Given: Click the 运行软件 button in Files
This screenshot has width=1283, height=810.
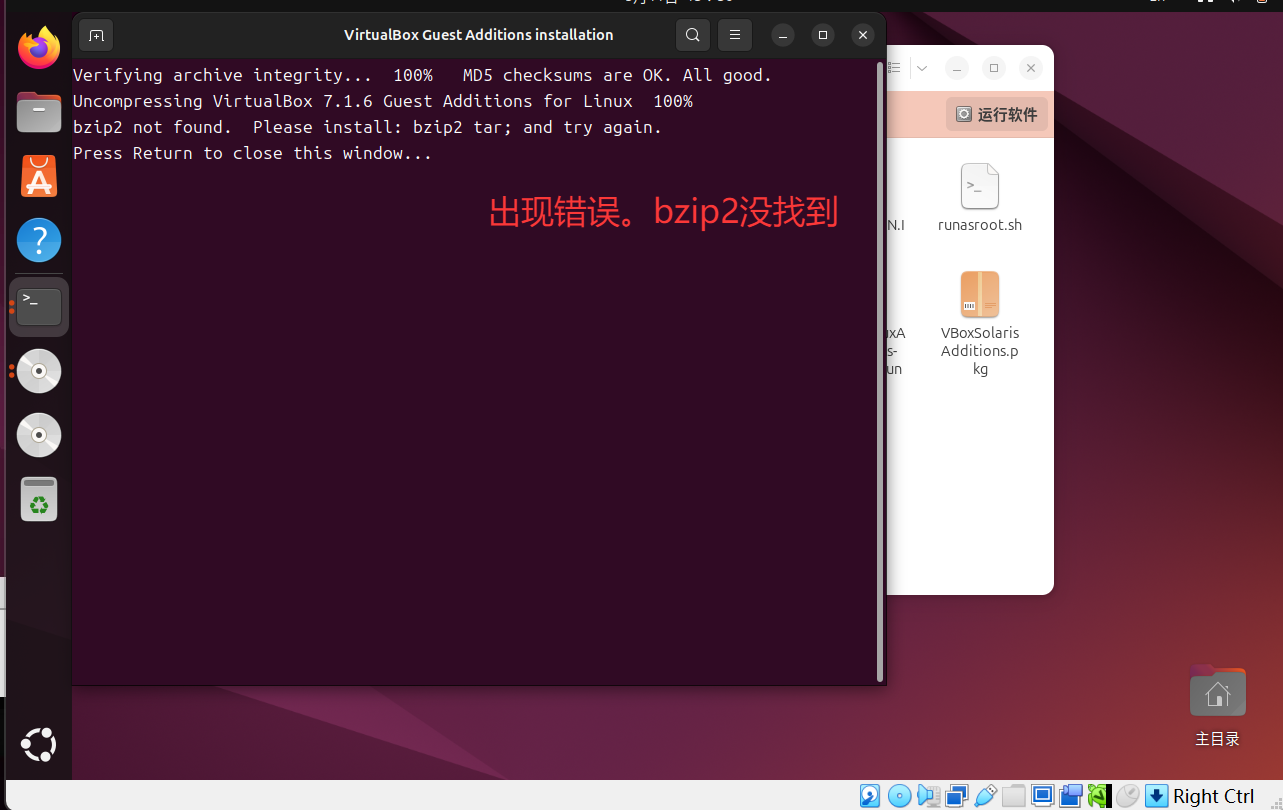Looking at the screenshot, I should point(997,115).
